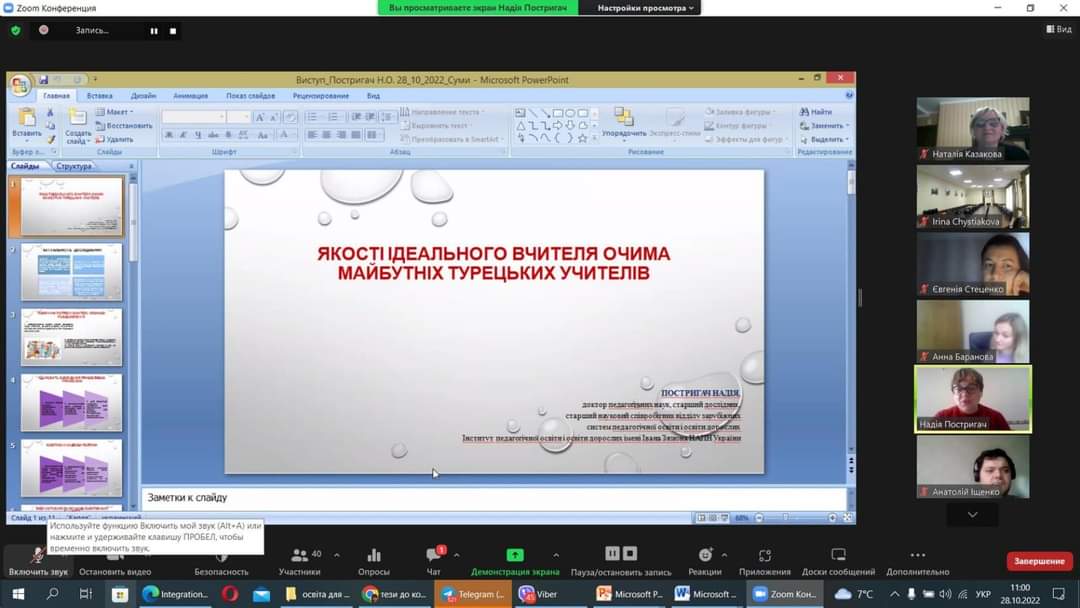1080x608 pixels.
Task: Open the Дизайн ribbon tab
Action: (143, 96)
